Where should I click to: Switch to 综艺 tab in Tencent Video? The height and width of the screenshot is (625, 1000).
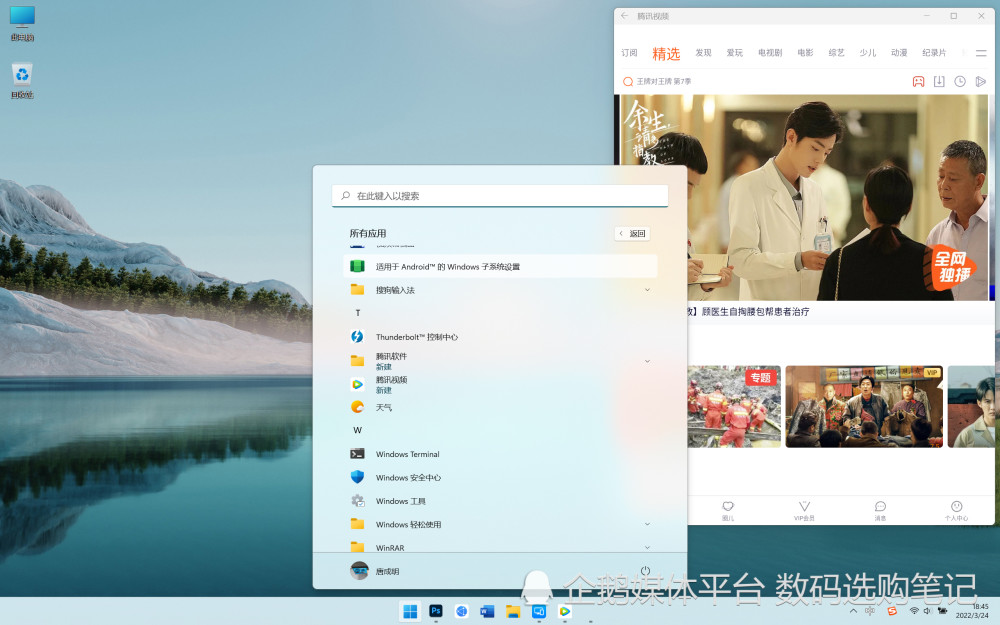pos(837,53)
